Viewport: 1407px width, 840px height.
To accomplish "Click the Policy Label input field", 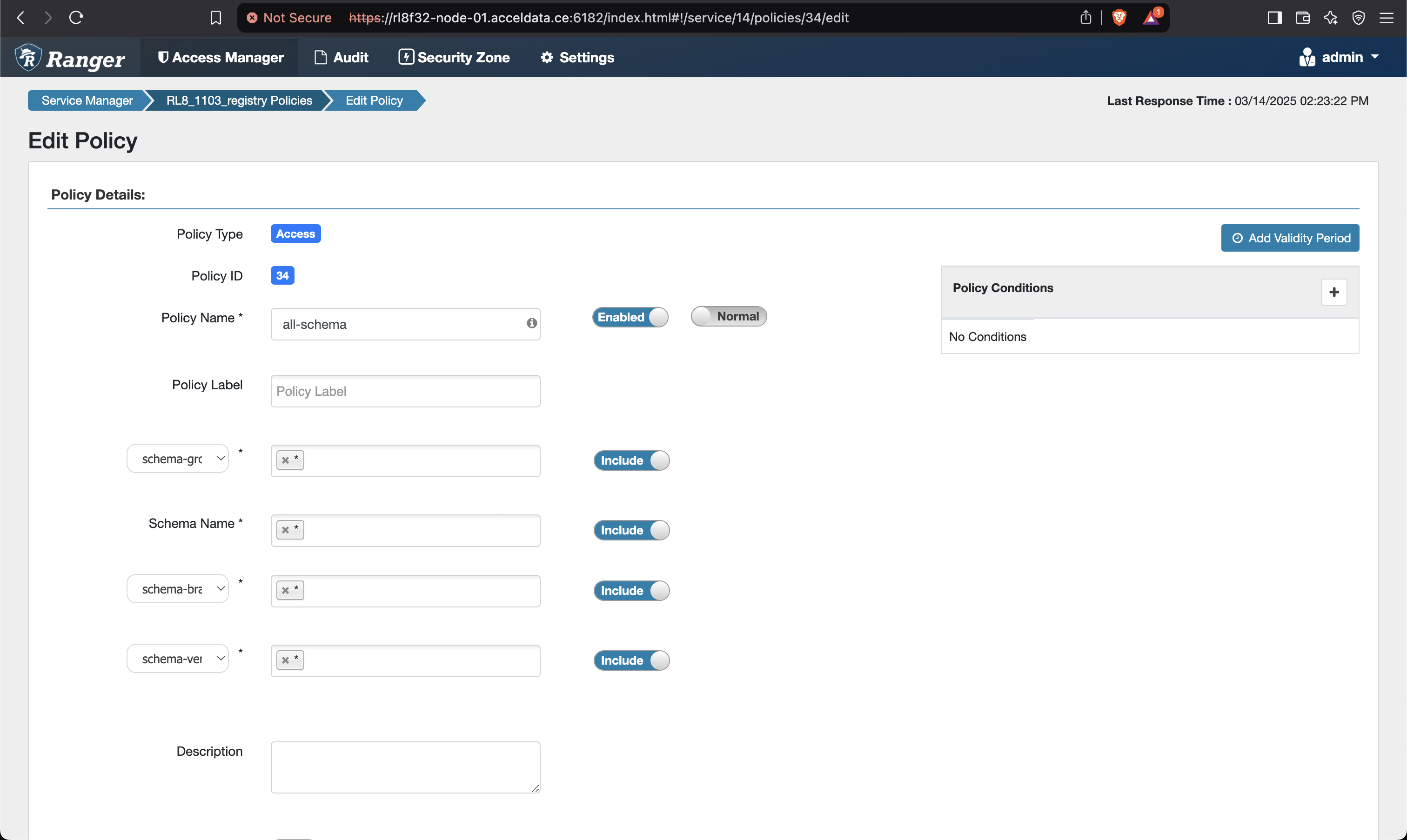I will pyautogui.click(x=405, y=391).
